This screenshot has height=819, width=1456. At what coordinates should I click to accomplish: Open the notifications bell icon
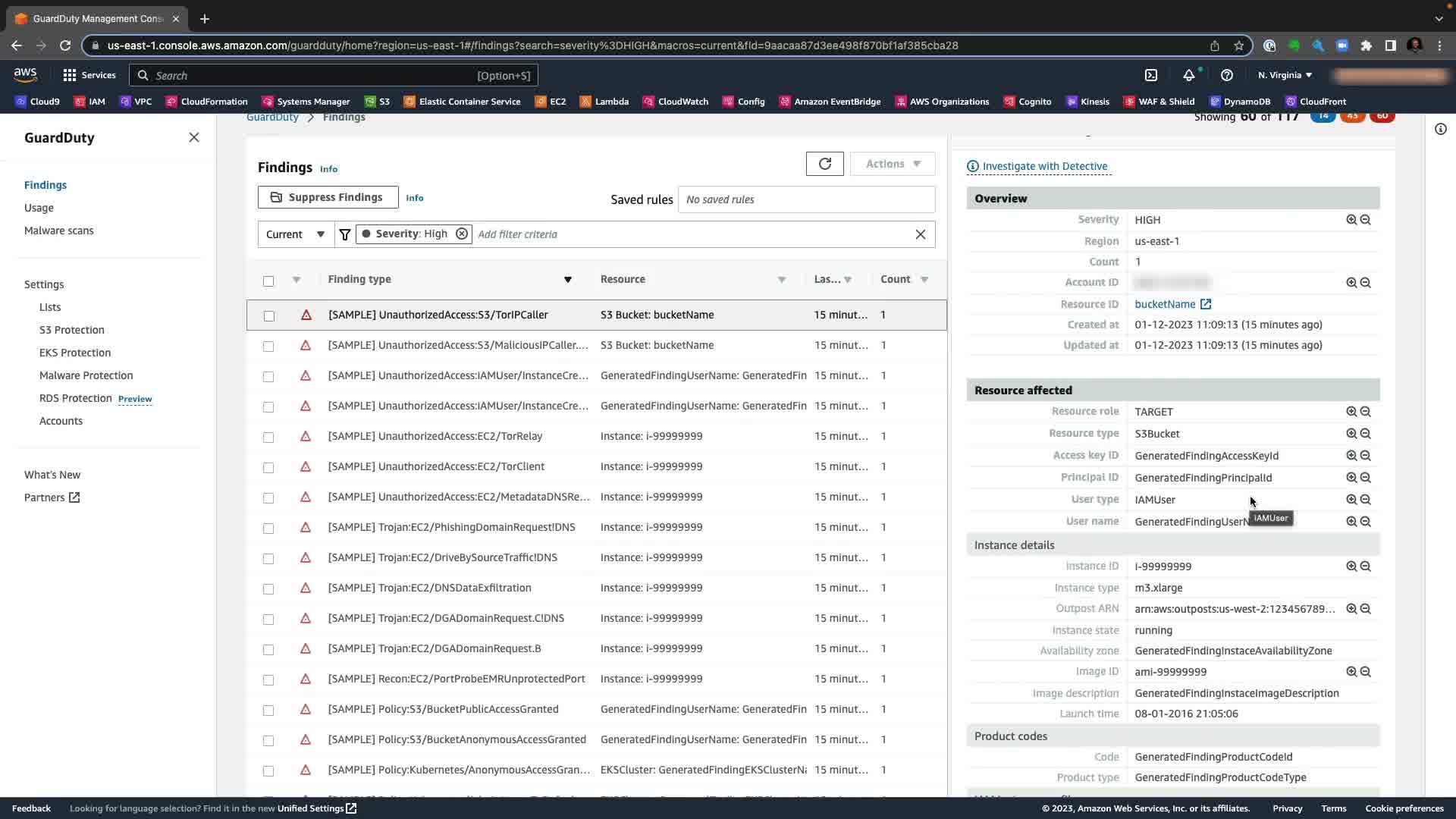[x=1188, y=75]
